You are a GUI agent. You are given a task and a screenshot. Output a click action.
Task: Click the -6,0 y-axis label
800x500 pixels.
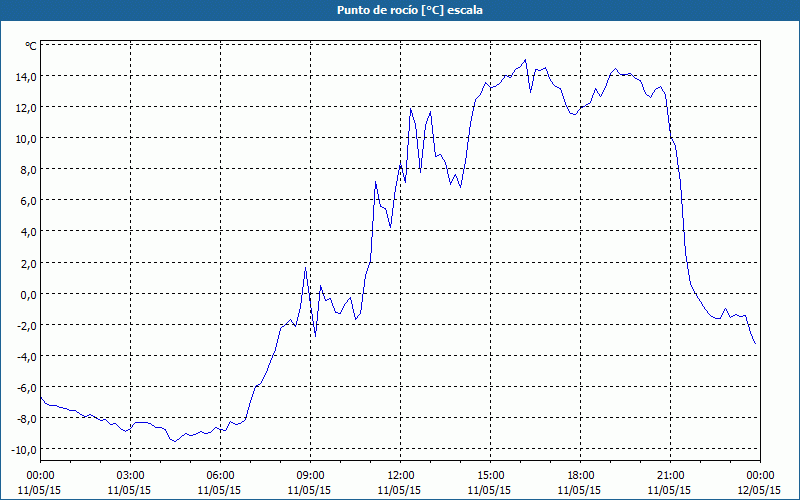click(28, 388)
